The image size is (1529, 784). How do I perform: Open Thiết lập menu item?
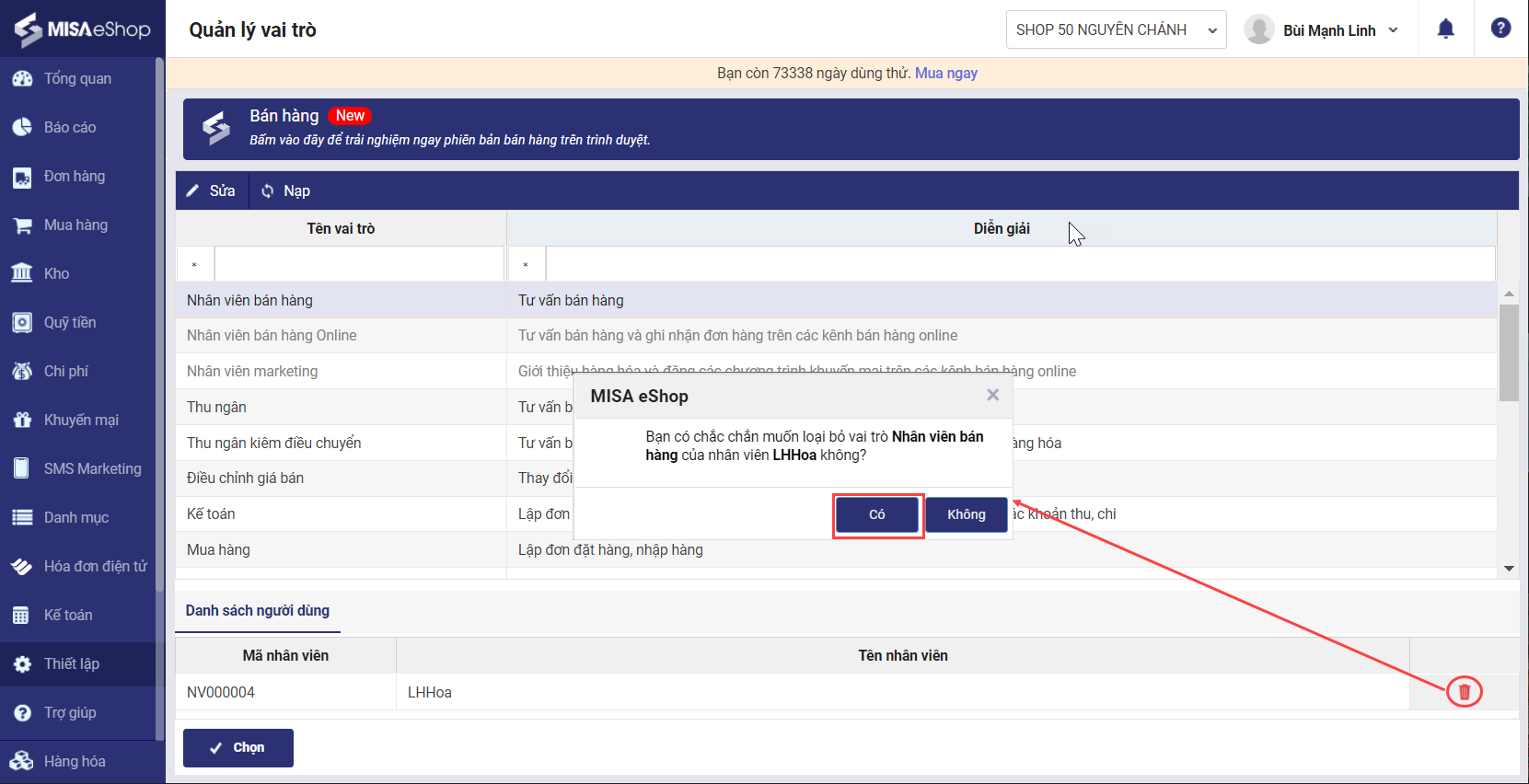(77, 663)
